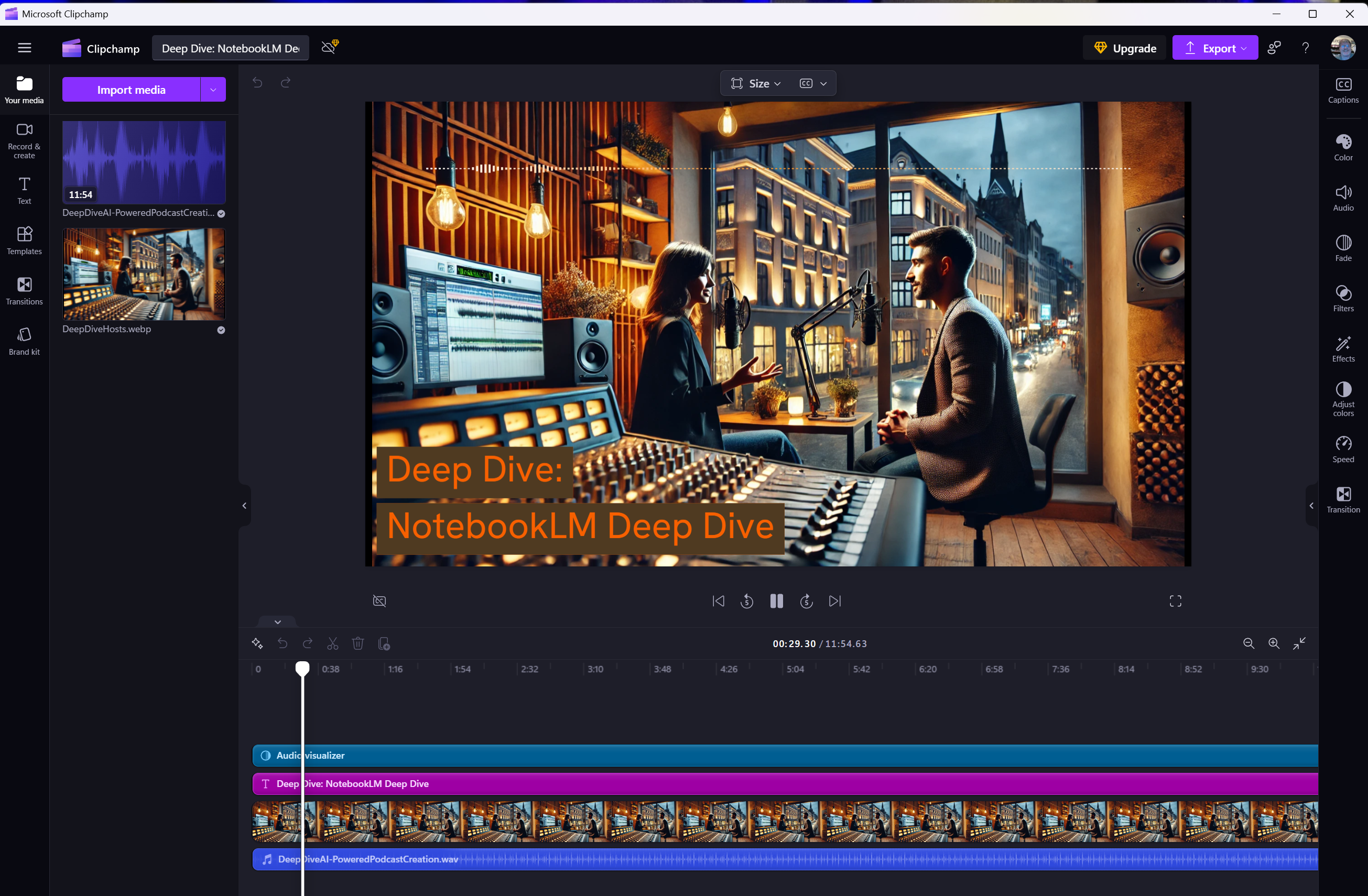Click the Export button
1368x896 pixels.
(1214, 48)
